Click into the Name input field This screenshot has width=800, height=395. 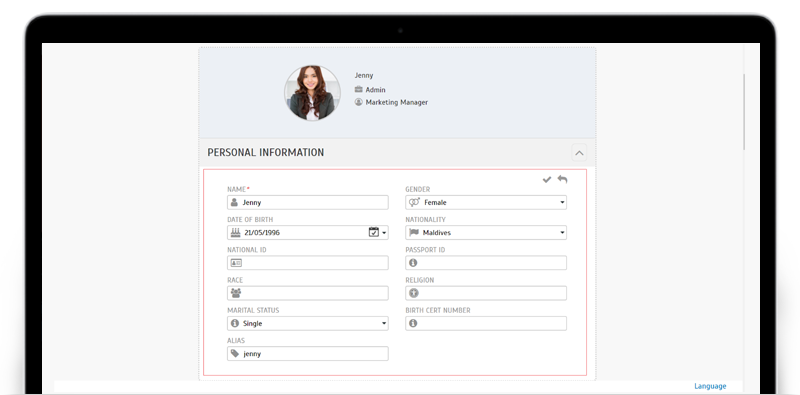(308, 203)
